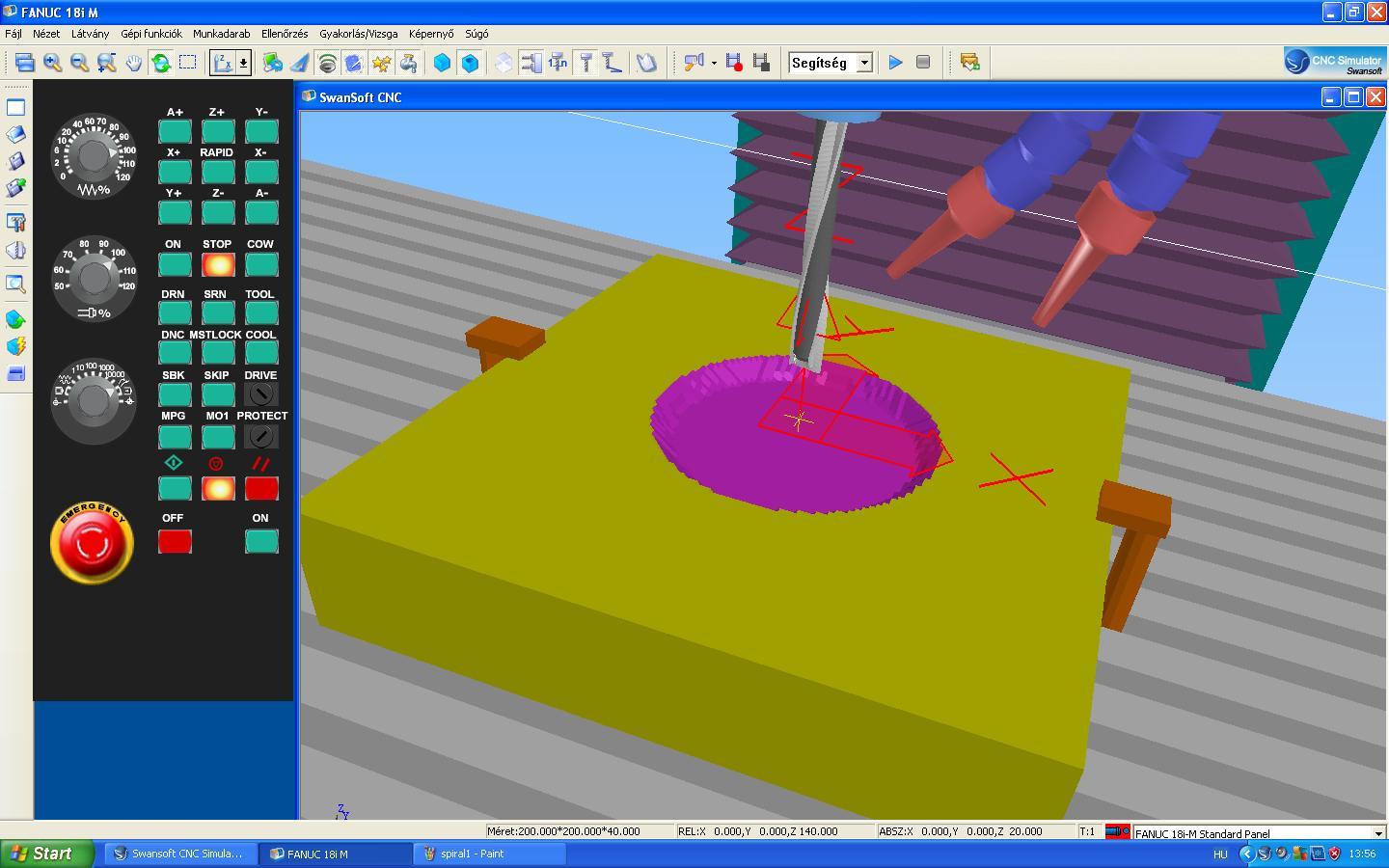This screenshot has width=1389, height=868.
Task: Expand the arrow beside the camera icon
Action: coord(714,63)
